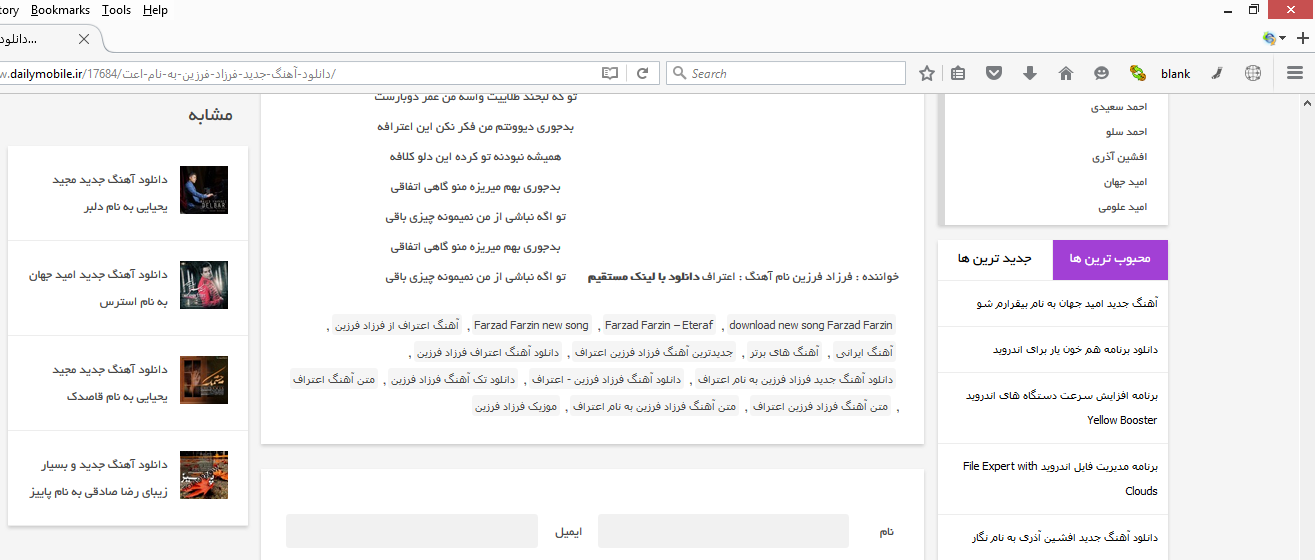Click the magnifier icon in the Search box

(x=679, y=73)
